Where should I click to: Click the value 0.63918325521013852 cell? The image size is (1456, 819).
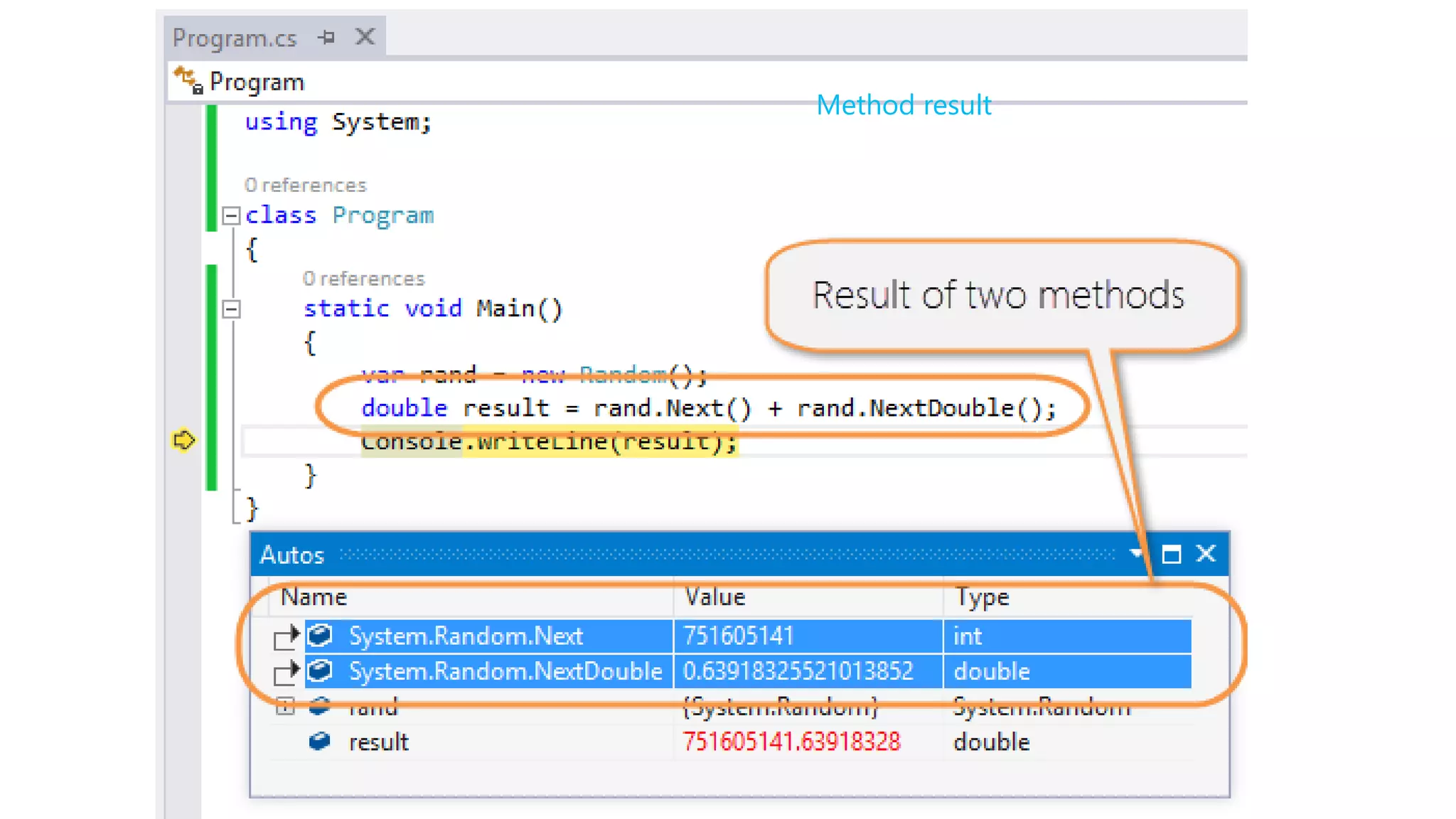(x=808, y=671)
